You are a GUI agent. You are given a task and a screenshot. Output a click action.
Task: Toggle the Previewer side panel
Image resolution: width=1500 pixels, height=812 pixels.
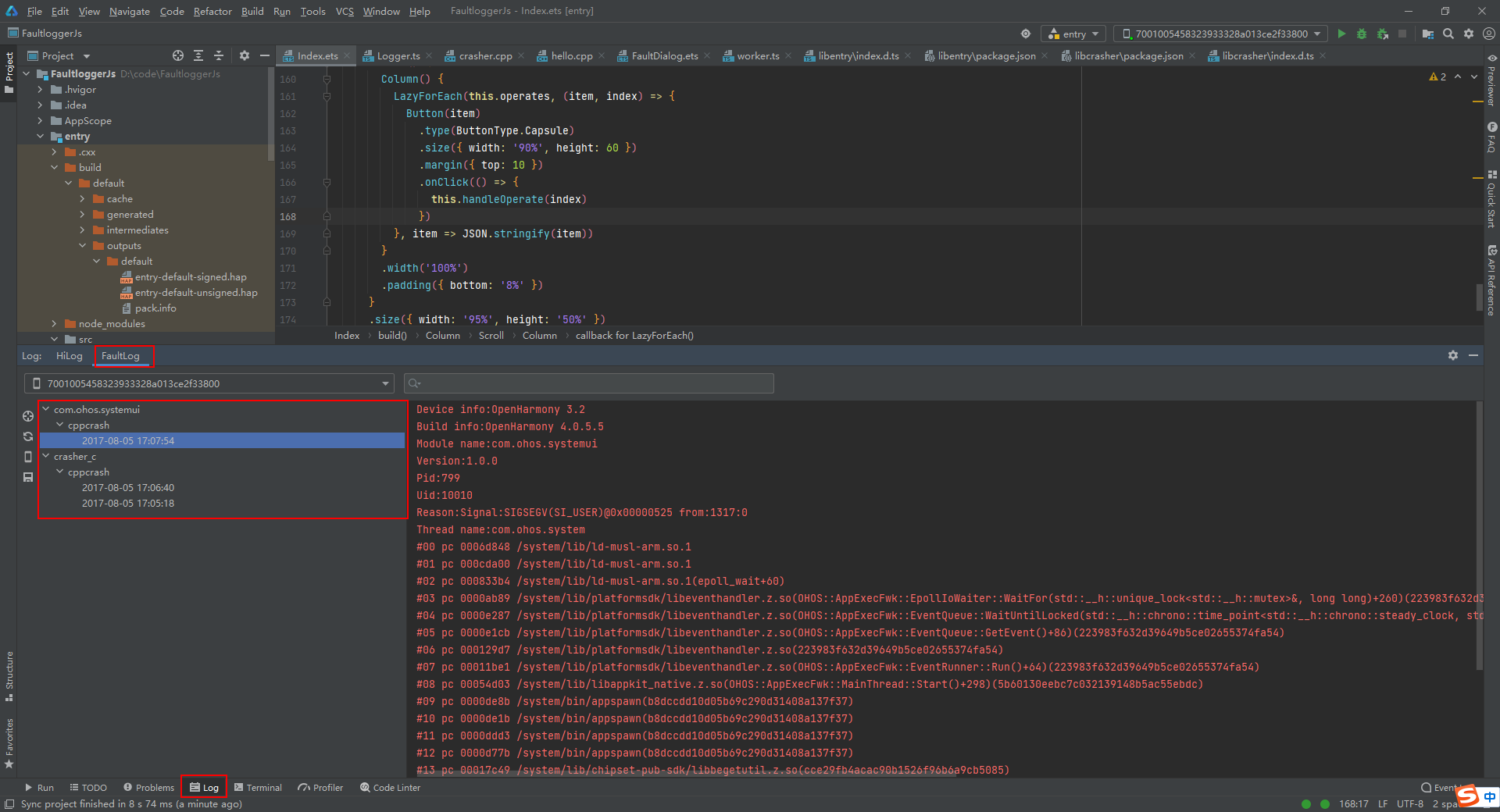pyautogui.click(x=1491, y=80)
